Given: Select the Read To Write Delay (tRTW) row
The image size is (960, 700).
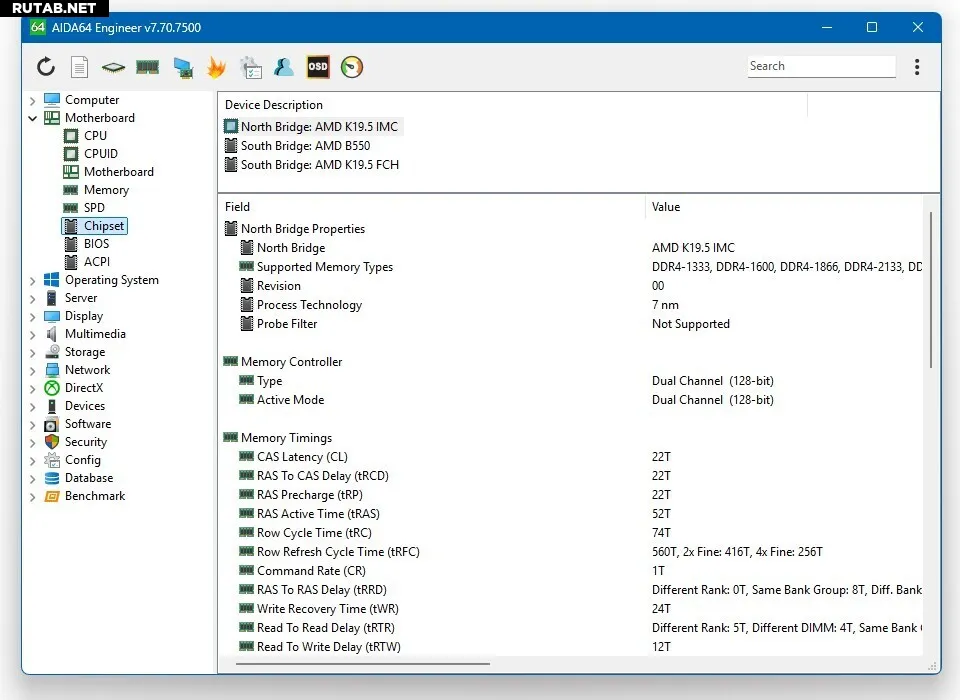Looking at the screenshot, I should (x=572, y=647).
